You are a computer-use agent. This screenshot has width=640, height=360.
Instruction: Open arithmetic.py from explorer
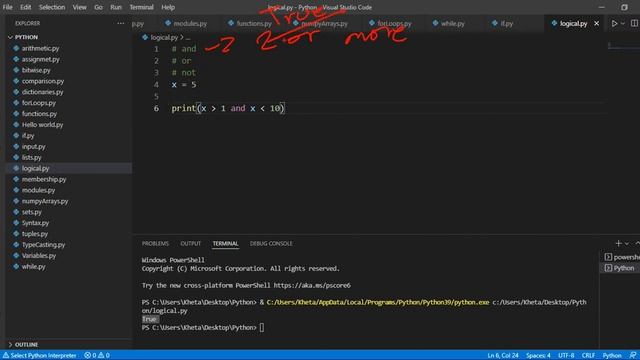(x=40, y=48)
